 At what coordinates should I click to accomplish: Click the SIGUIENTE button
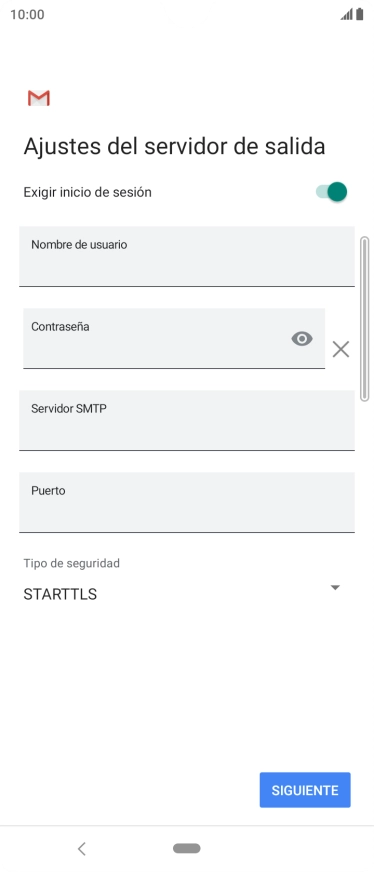tap(305, 790)
